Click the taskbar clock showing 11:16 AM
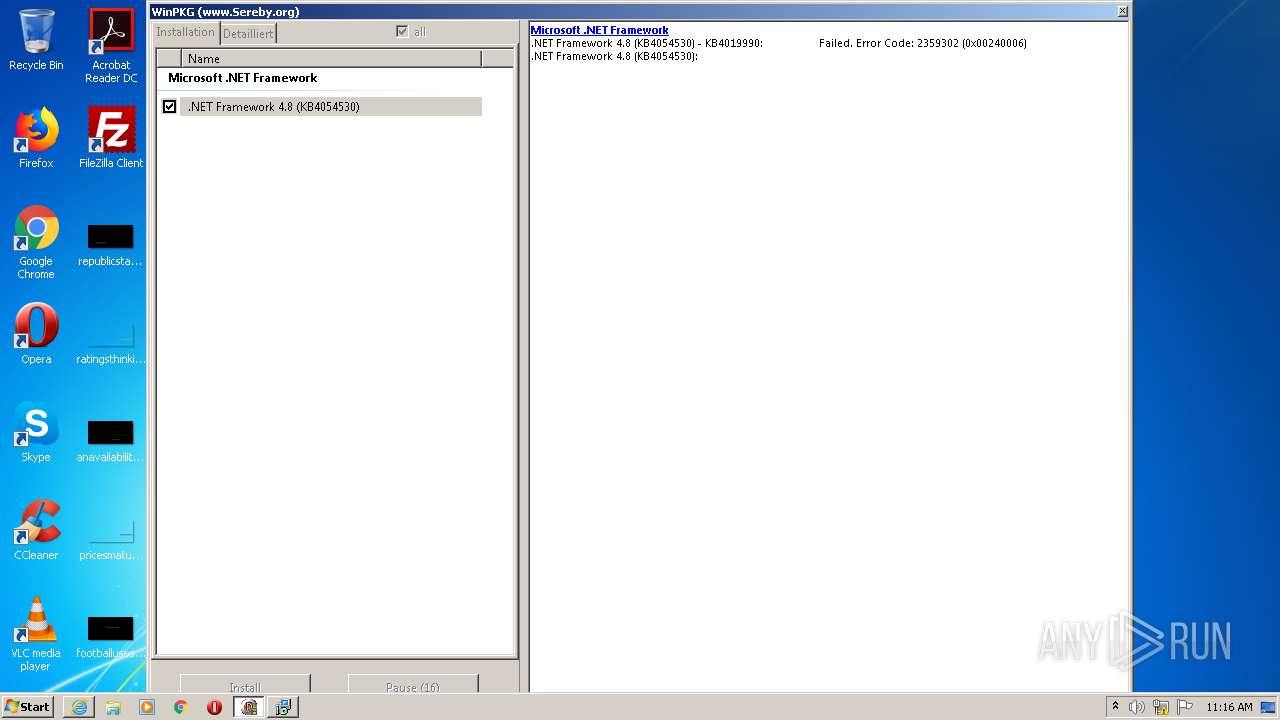 click(1229, 707)
